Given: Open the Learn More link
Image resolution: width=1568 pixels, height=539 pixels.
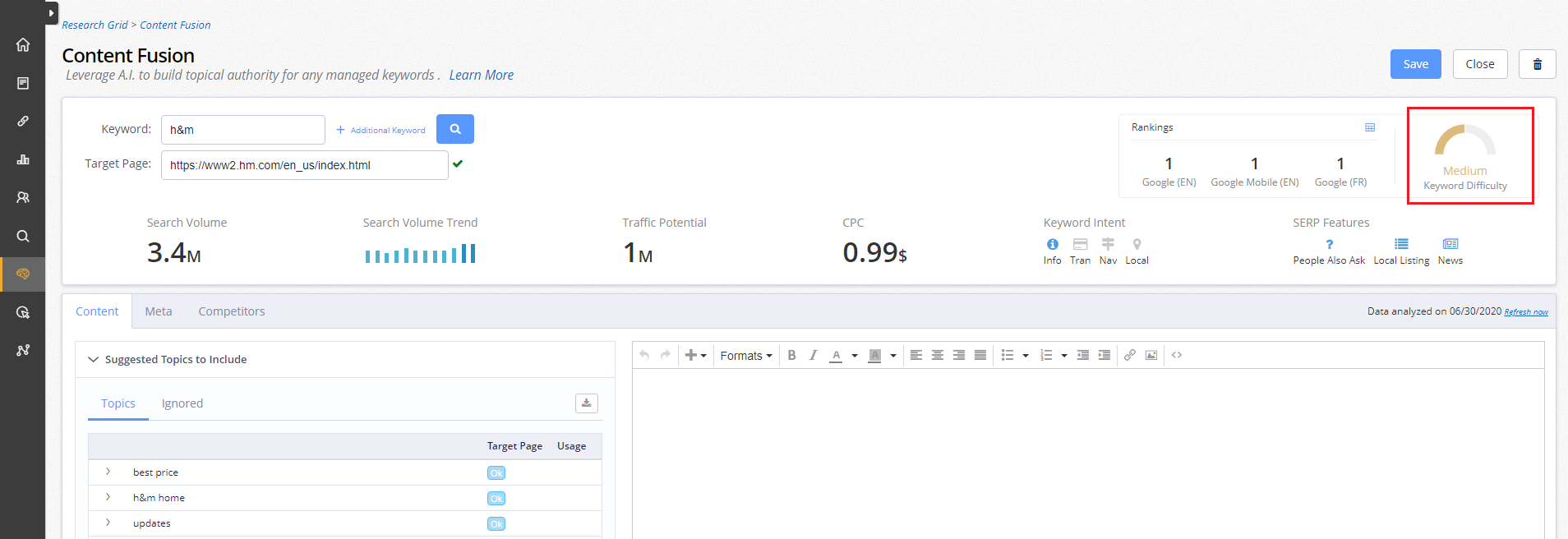Looking at the screenshot, I should 482,75.
